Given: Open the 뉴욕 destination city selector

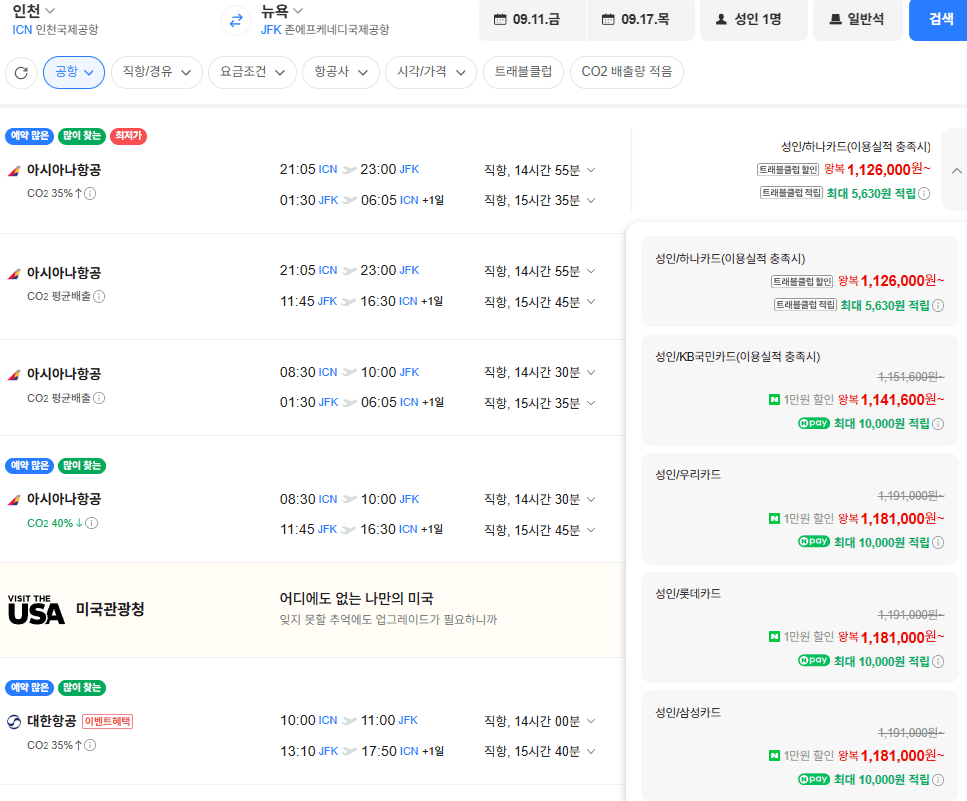Looking at the screenshot, I should (281, 10).
